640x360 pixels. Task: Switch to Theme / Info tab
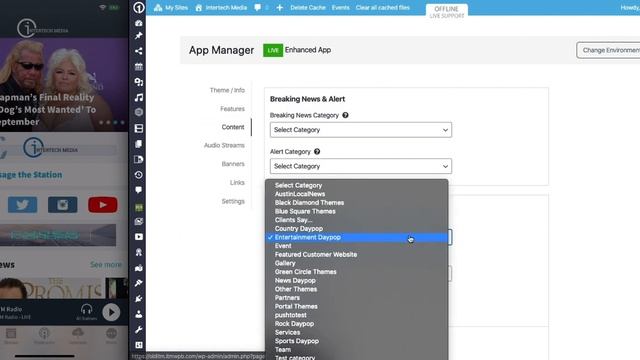pos(227,90)
